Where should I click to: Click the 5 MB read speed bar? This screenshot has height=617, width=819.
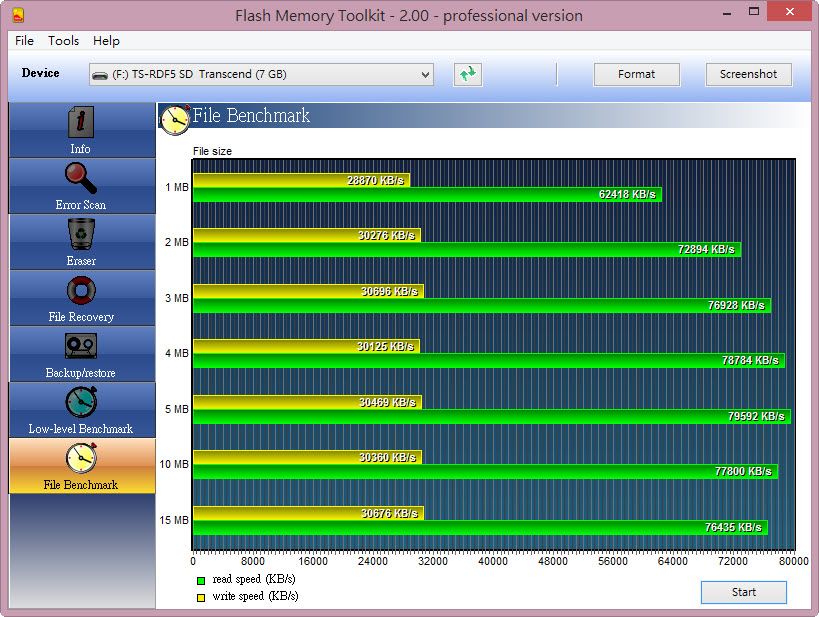coord(490,417)
